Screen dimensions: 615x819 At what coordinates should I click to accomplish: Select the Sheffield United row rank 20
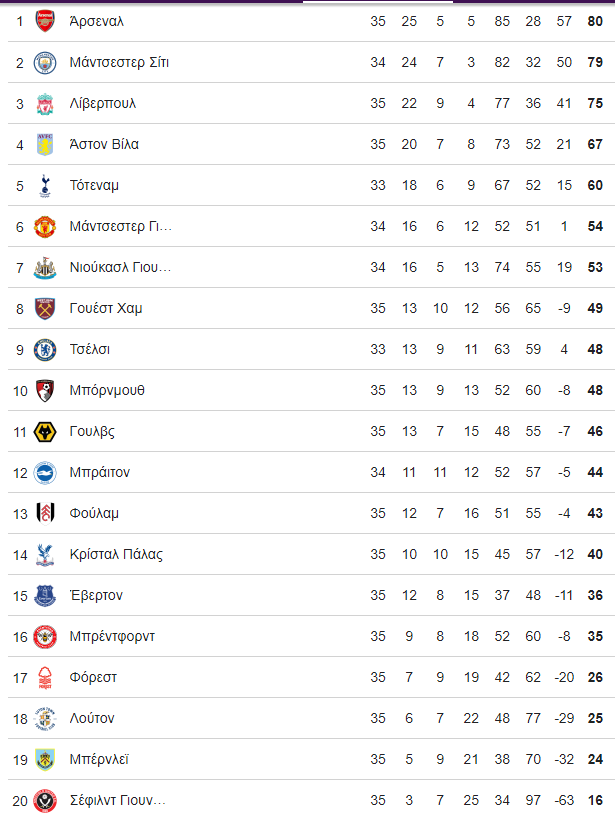click(x=20, y=801)
